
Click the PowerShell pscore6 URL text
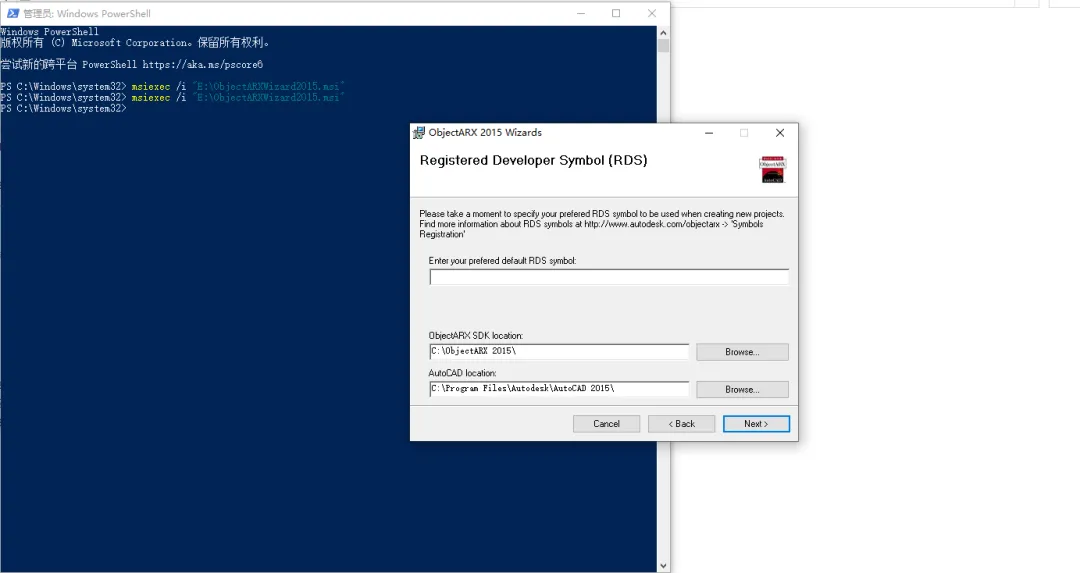tap(202, 64)
